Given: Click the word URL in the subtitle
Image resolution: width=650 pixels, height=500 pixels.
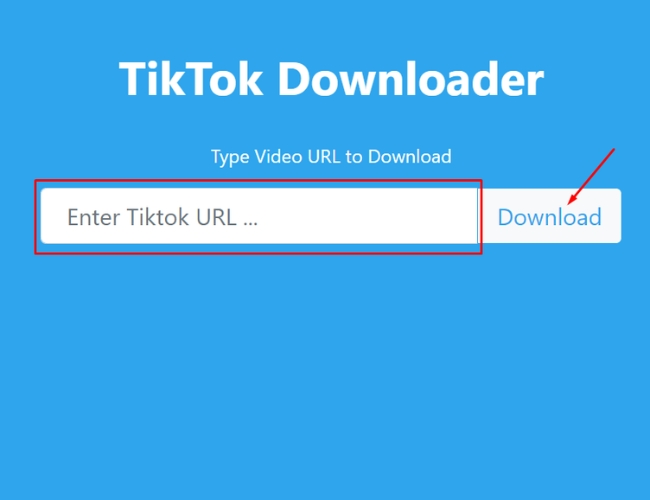Looking at the screenshot, I should pyautogui.click(x=323, y=156).
